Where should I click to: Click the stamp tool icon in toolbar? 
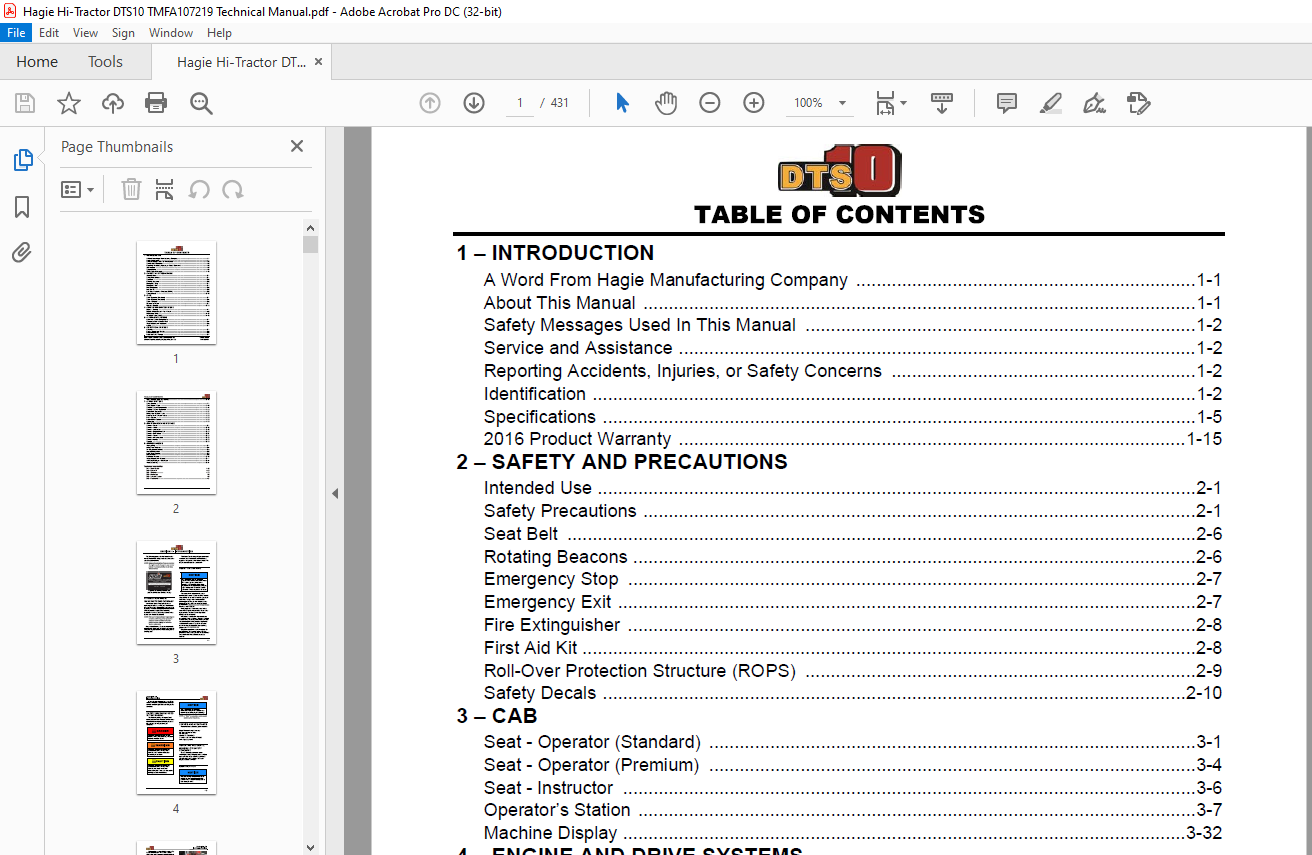(x=1138, y=103)
